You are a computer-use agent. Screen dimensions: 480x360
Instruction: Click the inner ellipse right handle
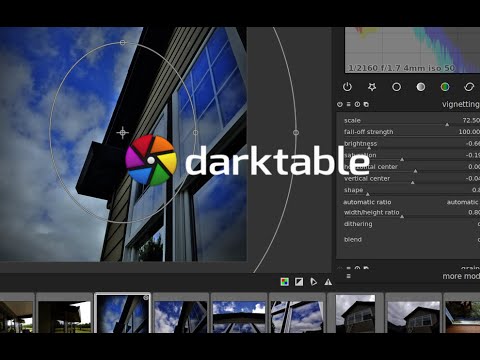(196, 133)
